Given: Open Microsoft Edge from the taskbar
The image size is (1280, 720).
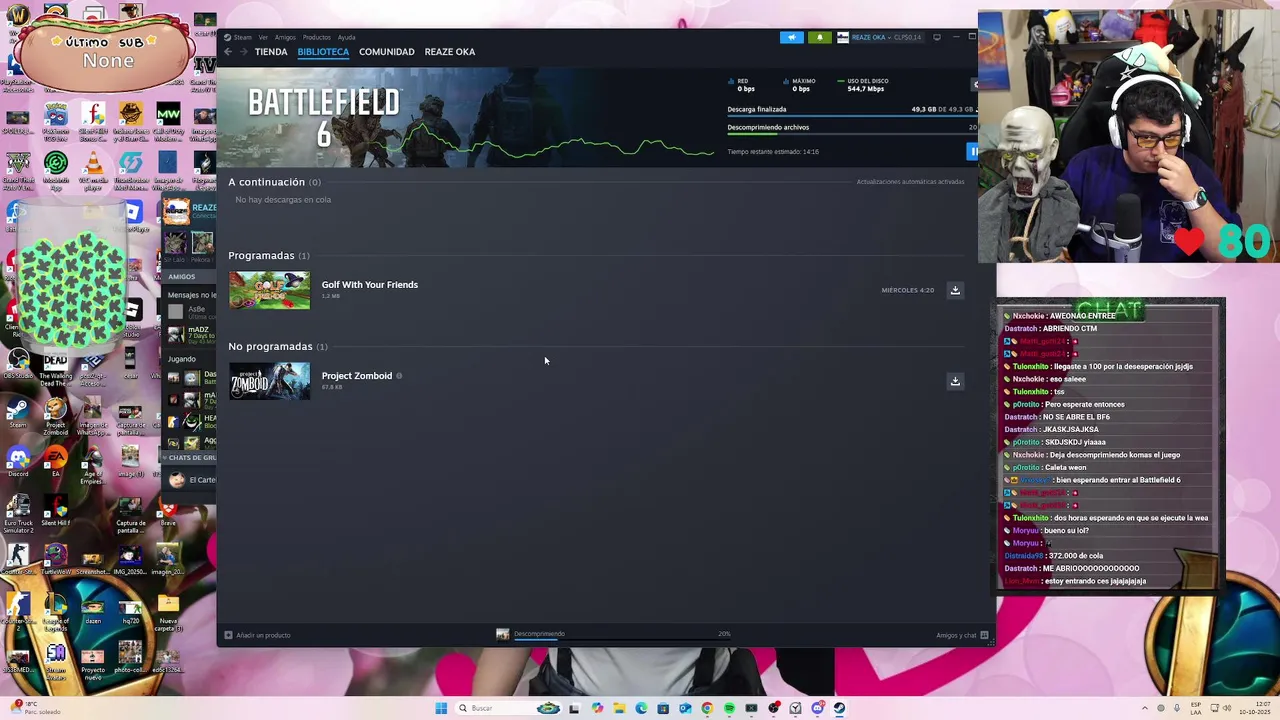Looking at the screenshot, I should tap(641, 708).
